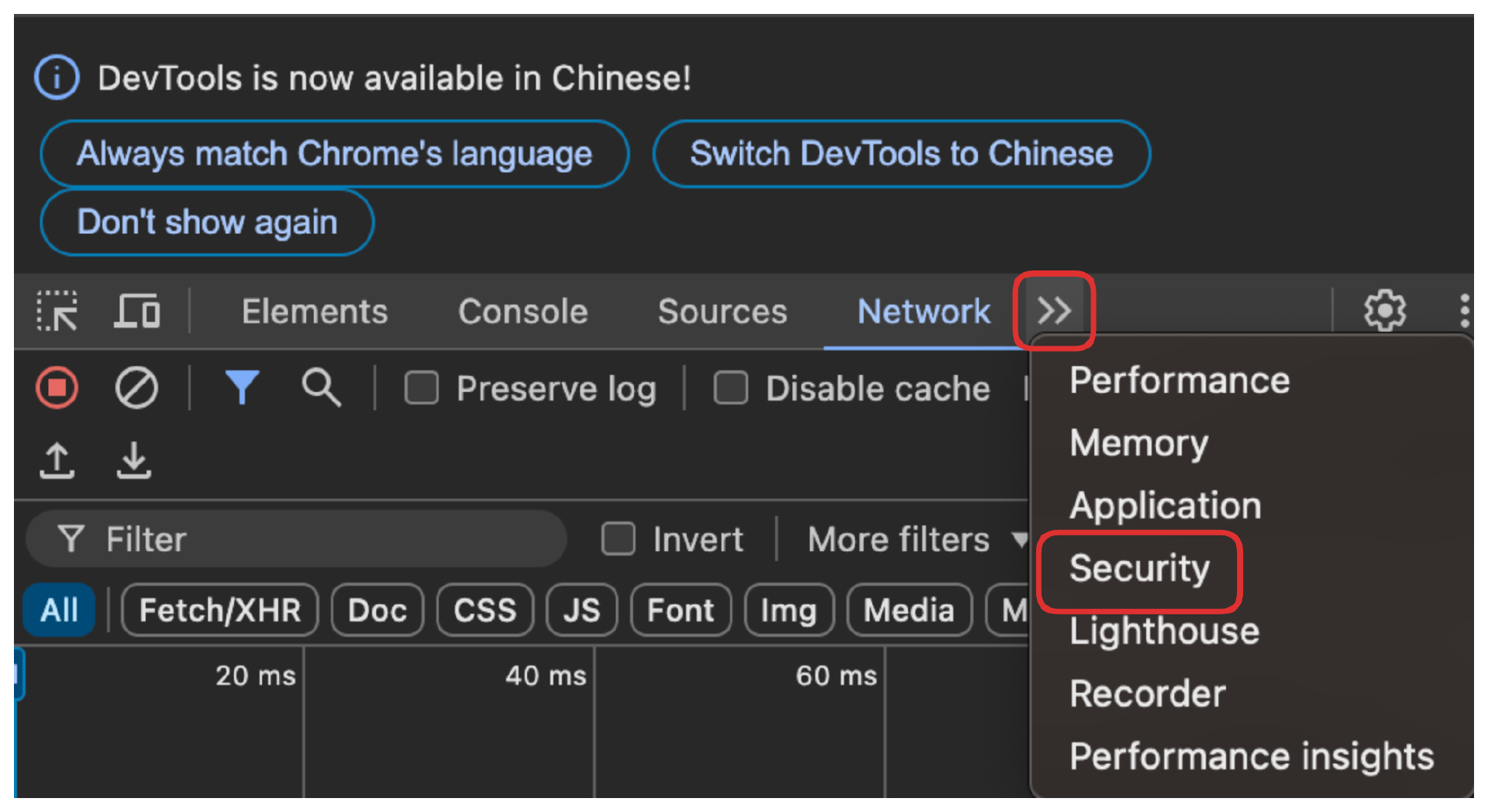Screen dimensions: 1488x812
Task: Import a HAR file
Action: [55, 459]
